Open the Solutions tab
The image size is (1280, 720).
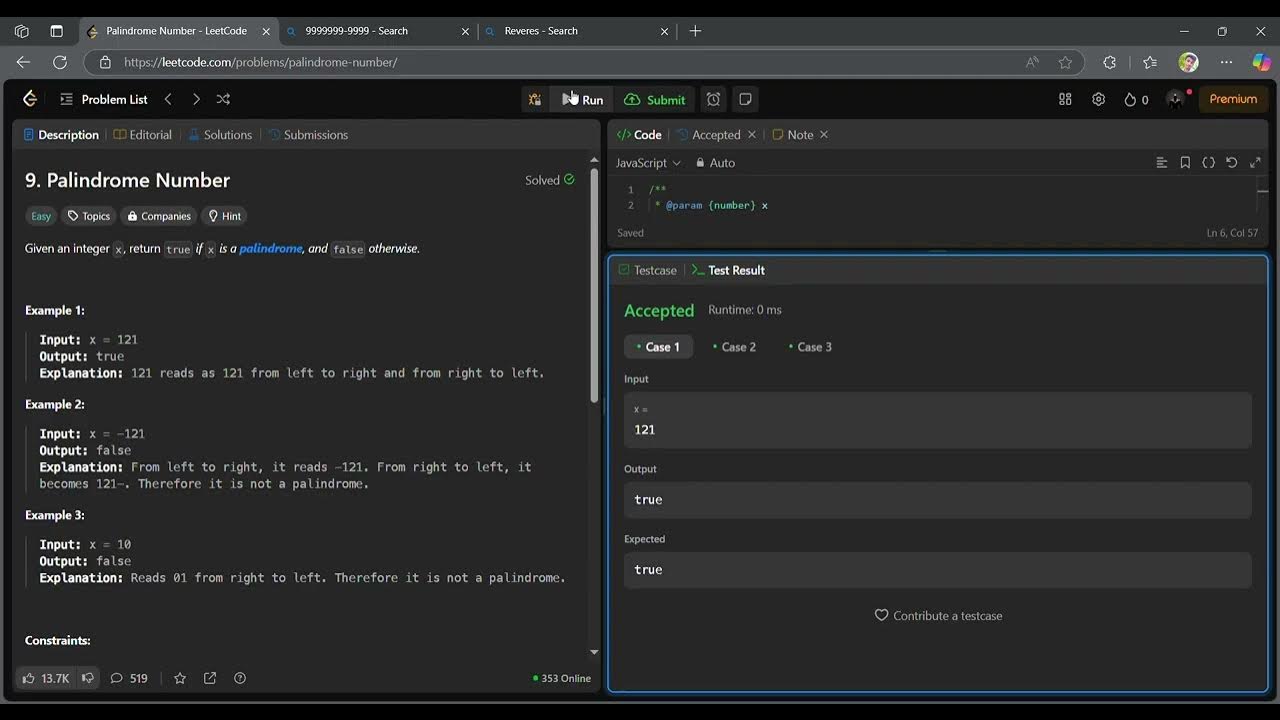219,134
